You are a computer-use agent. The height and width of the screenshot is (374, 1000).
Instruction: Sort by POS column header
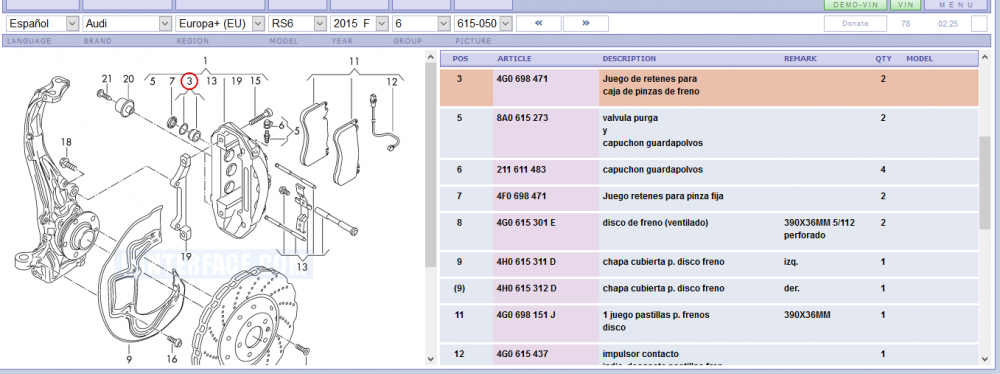tap(460, 59)
